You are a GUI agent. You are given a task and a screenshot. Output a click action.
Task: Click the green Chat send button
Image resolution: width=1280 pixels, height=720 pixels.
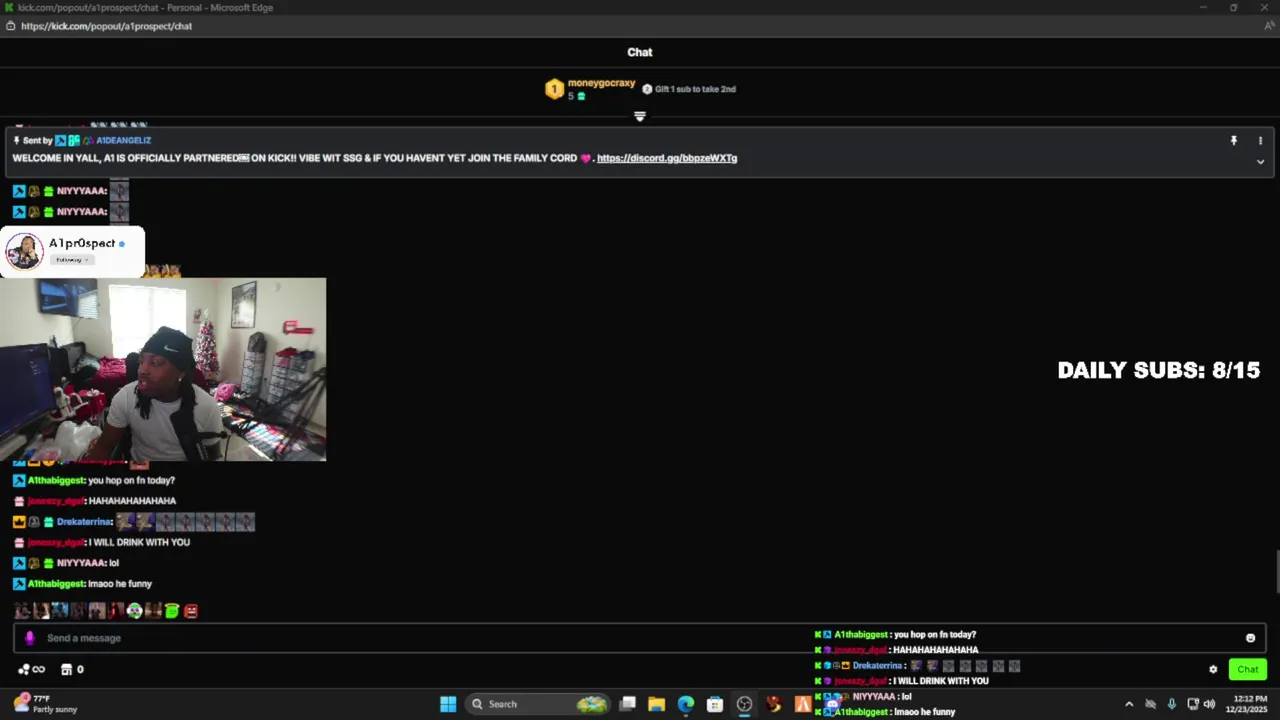tap(1248, 670)
